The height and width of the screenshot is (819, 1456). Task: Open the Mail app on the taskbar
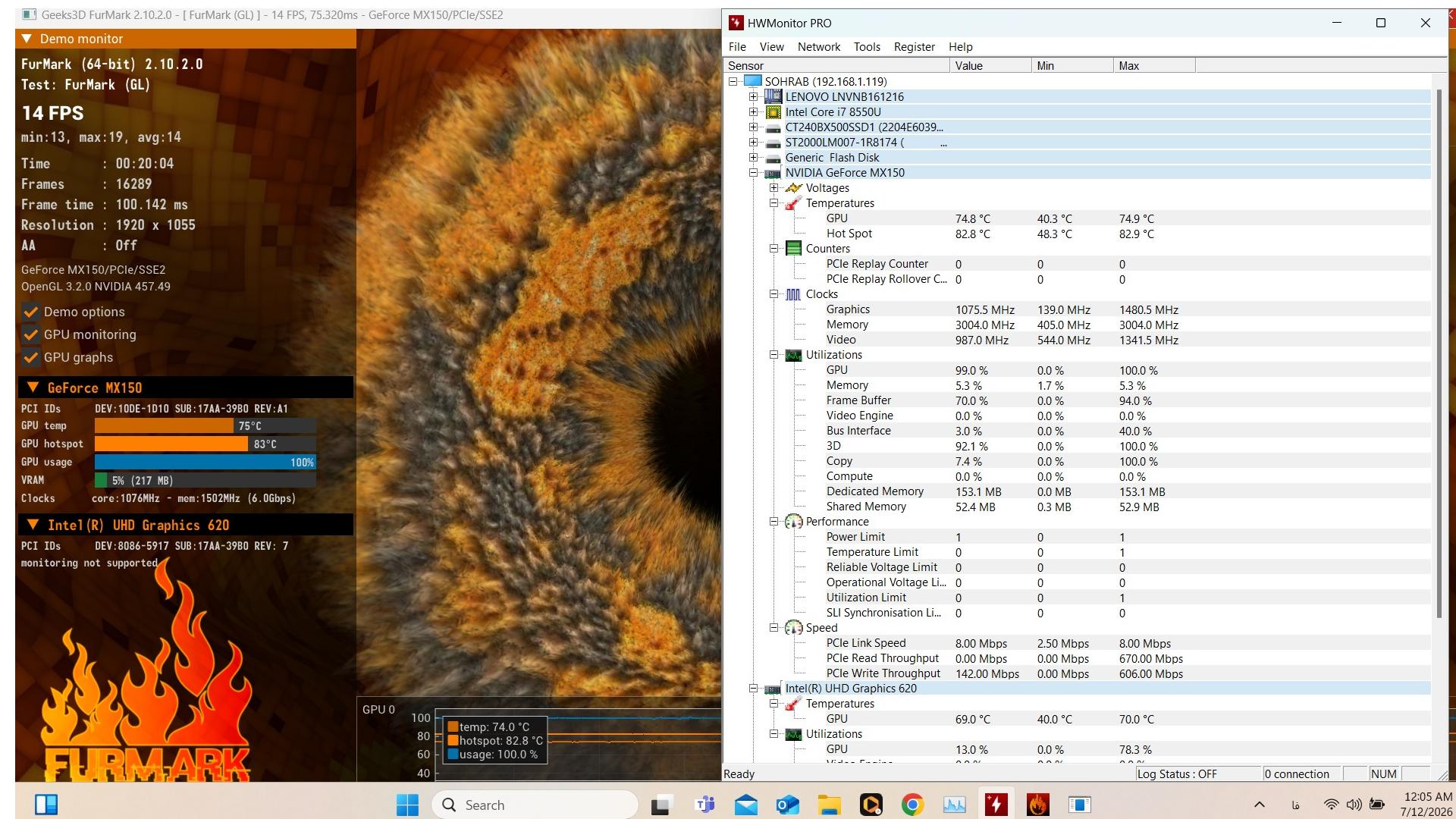[746, 805]
